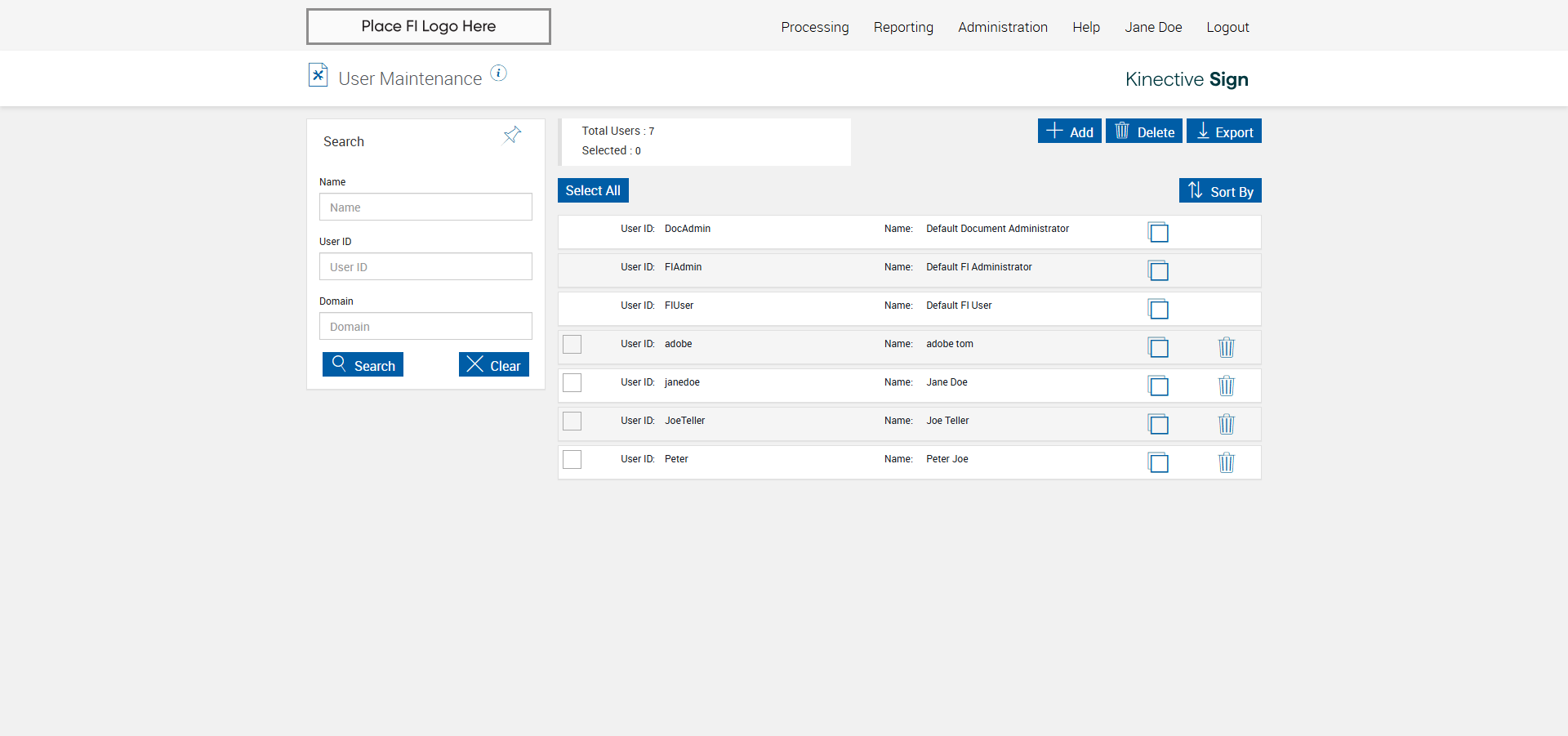Open the Jane Doe user menu

tap(1153, 27)
